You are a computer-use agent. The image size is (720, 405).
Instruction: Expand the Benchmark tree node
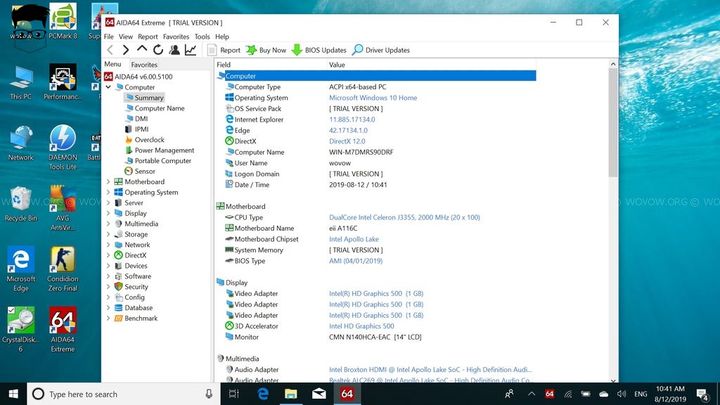(x=109, y=318)
